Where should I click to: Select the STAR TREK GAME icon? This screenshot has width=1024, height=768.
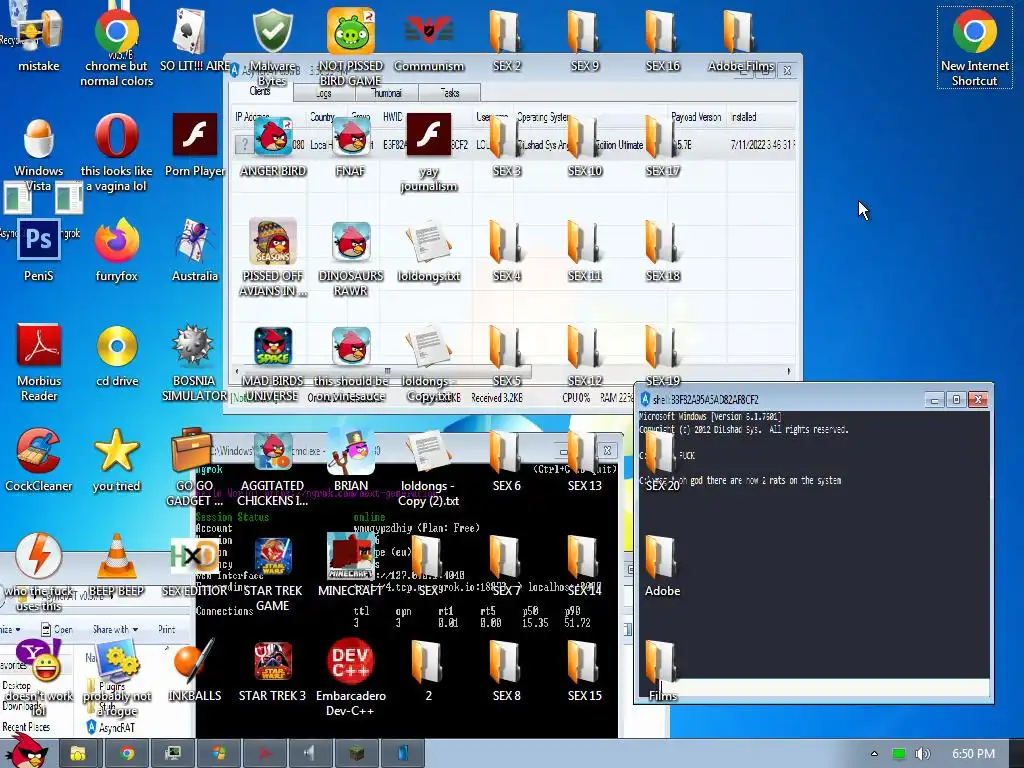272,556
